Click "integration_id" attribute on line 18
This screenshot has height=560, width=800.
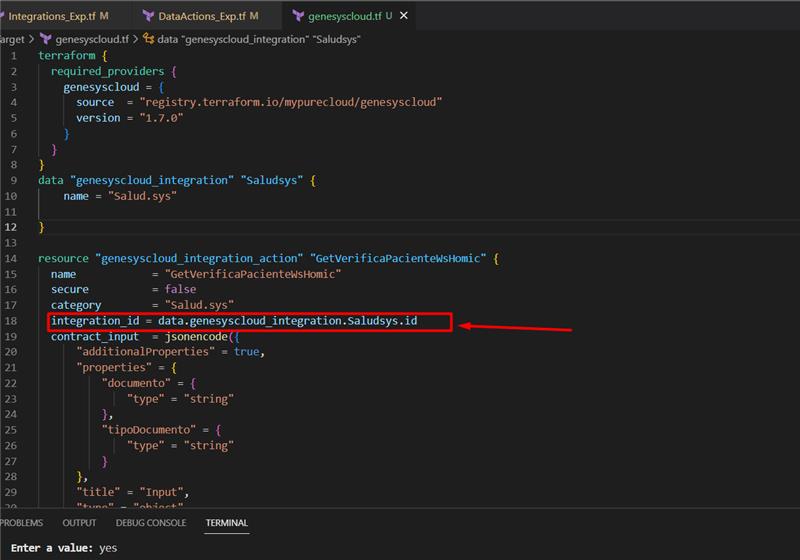tap(95, 321)
